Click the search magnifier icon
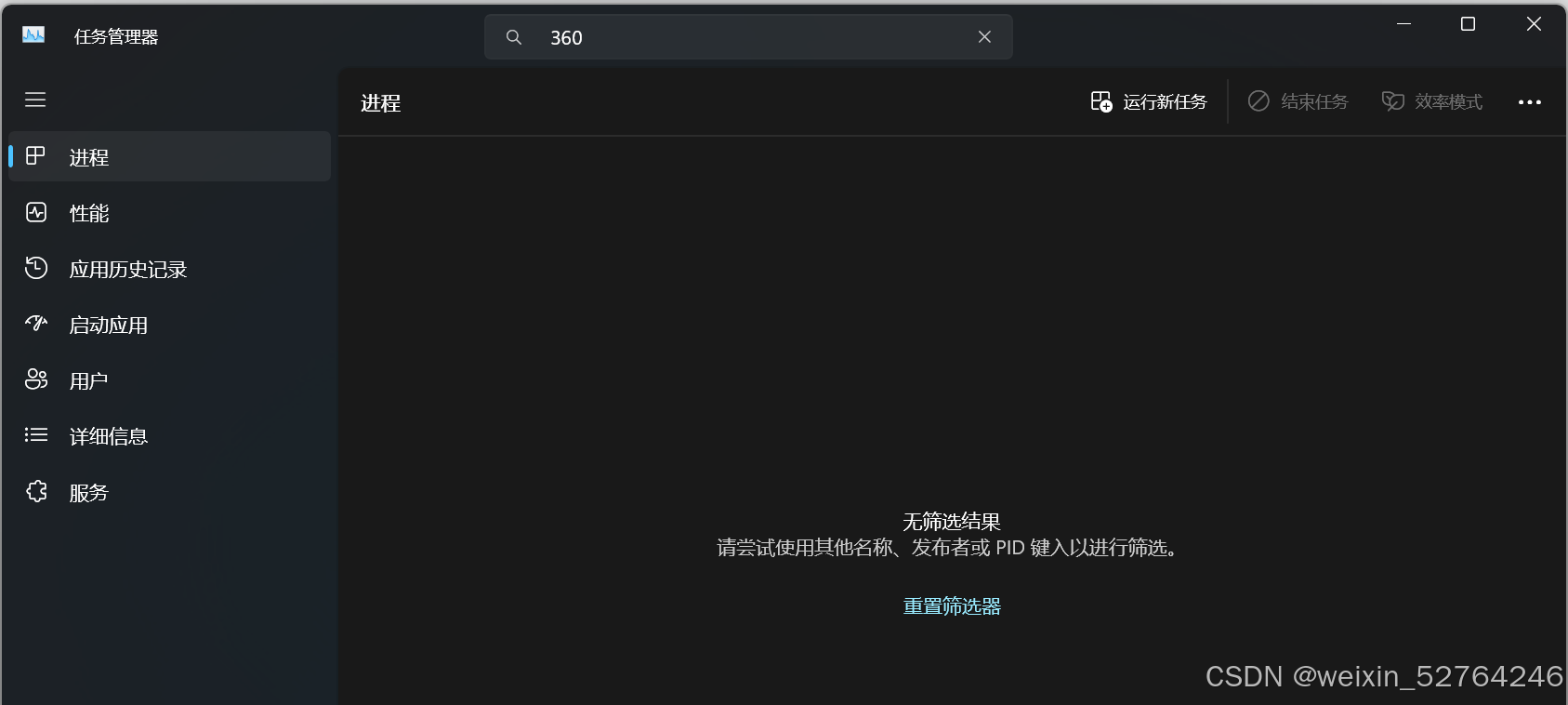The height and width of the screenshot is (705, 1568). click(514, 37)
